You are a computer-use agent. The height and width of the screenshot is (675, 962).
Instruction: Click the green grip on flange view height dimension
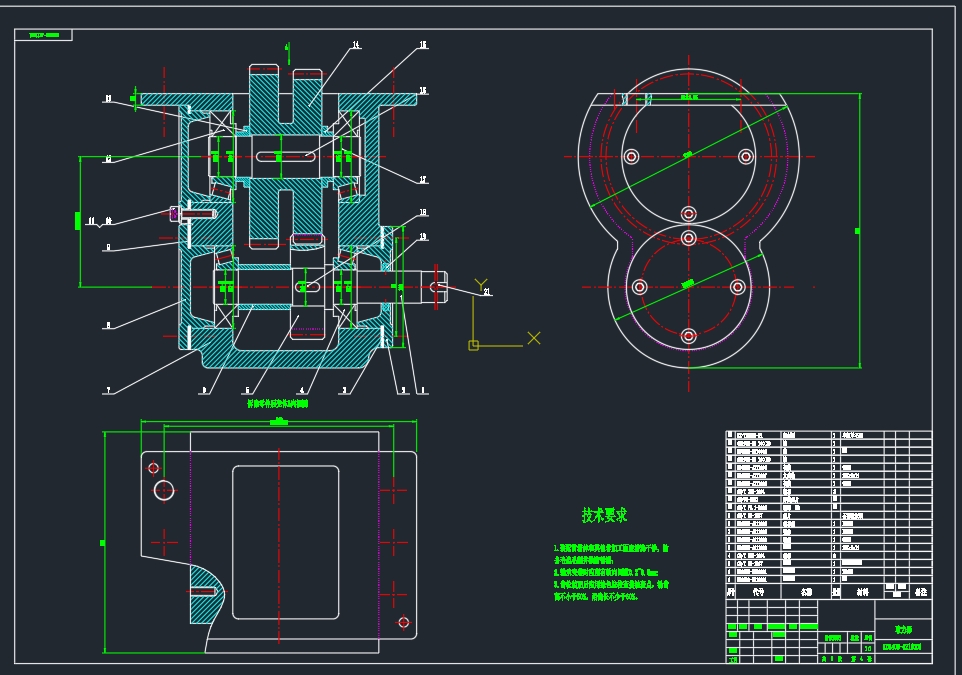pos(858,231)
